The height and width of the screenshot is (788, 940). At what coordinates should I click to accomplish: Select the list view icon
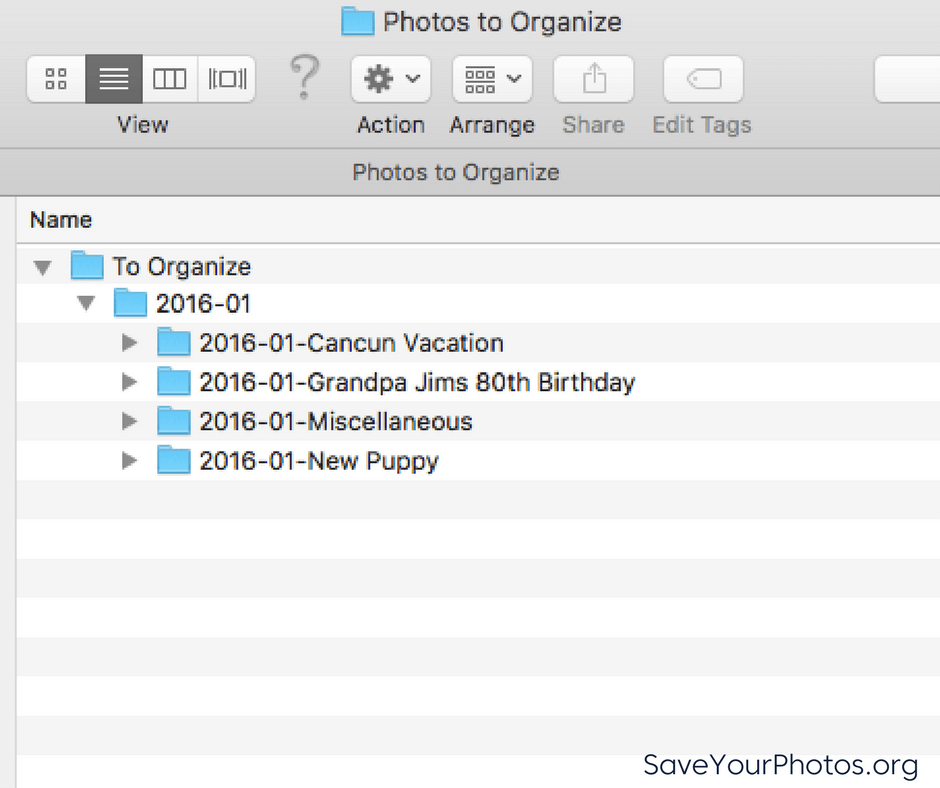113,79
